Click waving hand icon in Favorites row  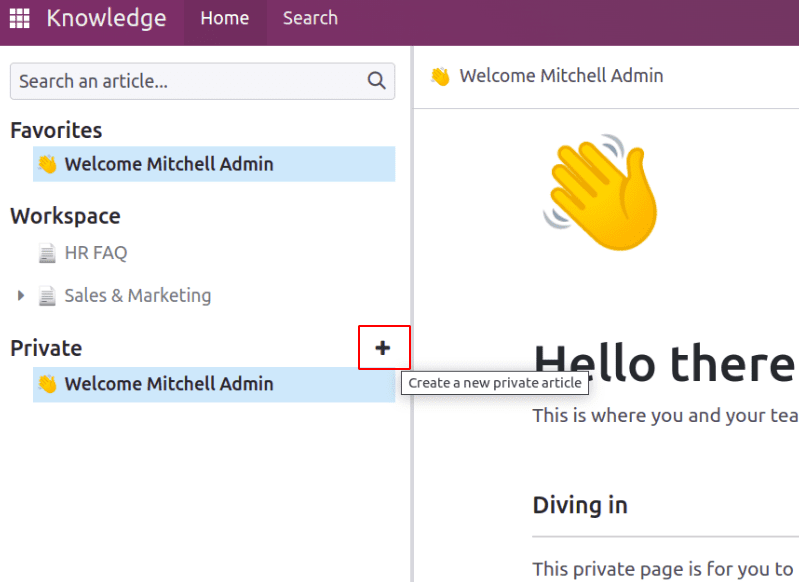tap(47, 164)
